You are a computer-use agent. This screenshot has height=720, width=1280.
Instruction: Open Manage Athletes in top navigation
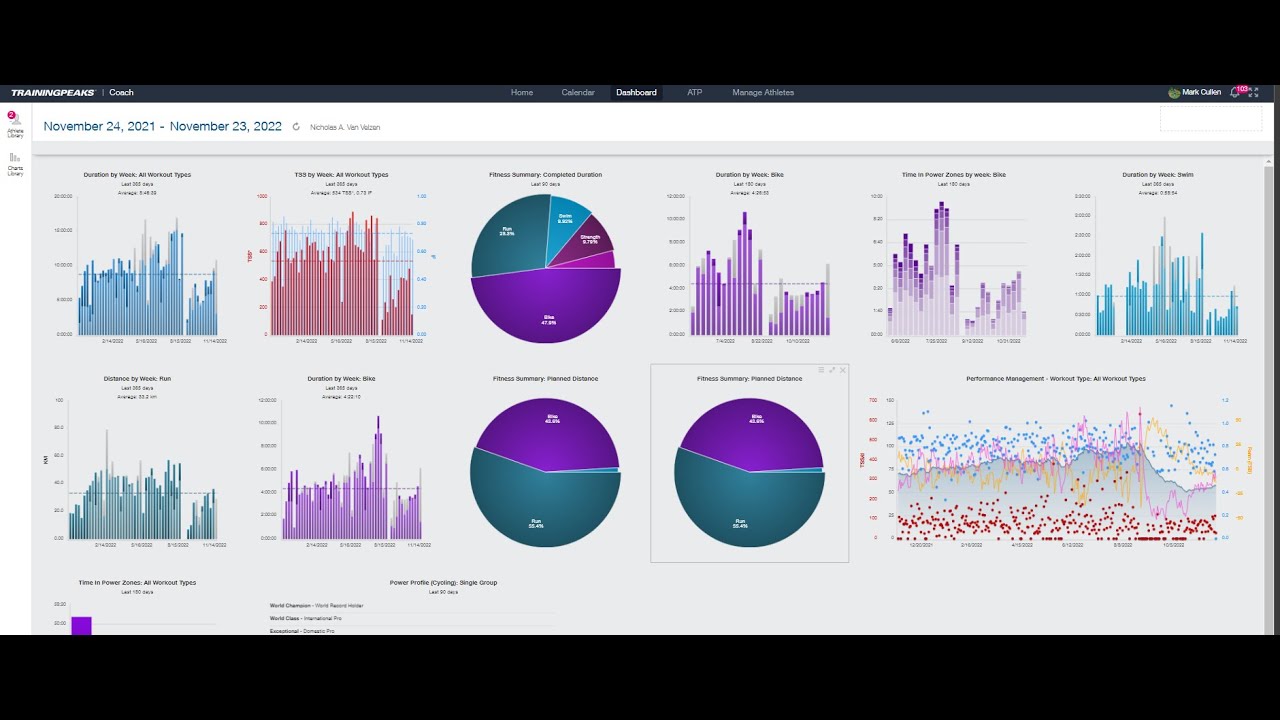(x=763, y=93)
